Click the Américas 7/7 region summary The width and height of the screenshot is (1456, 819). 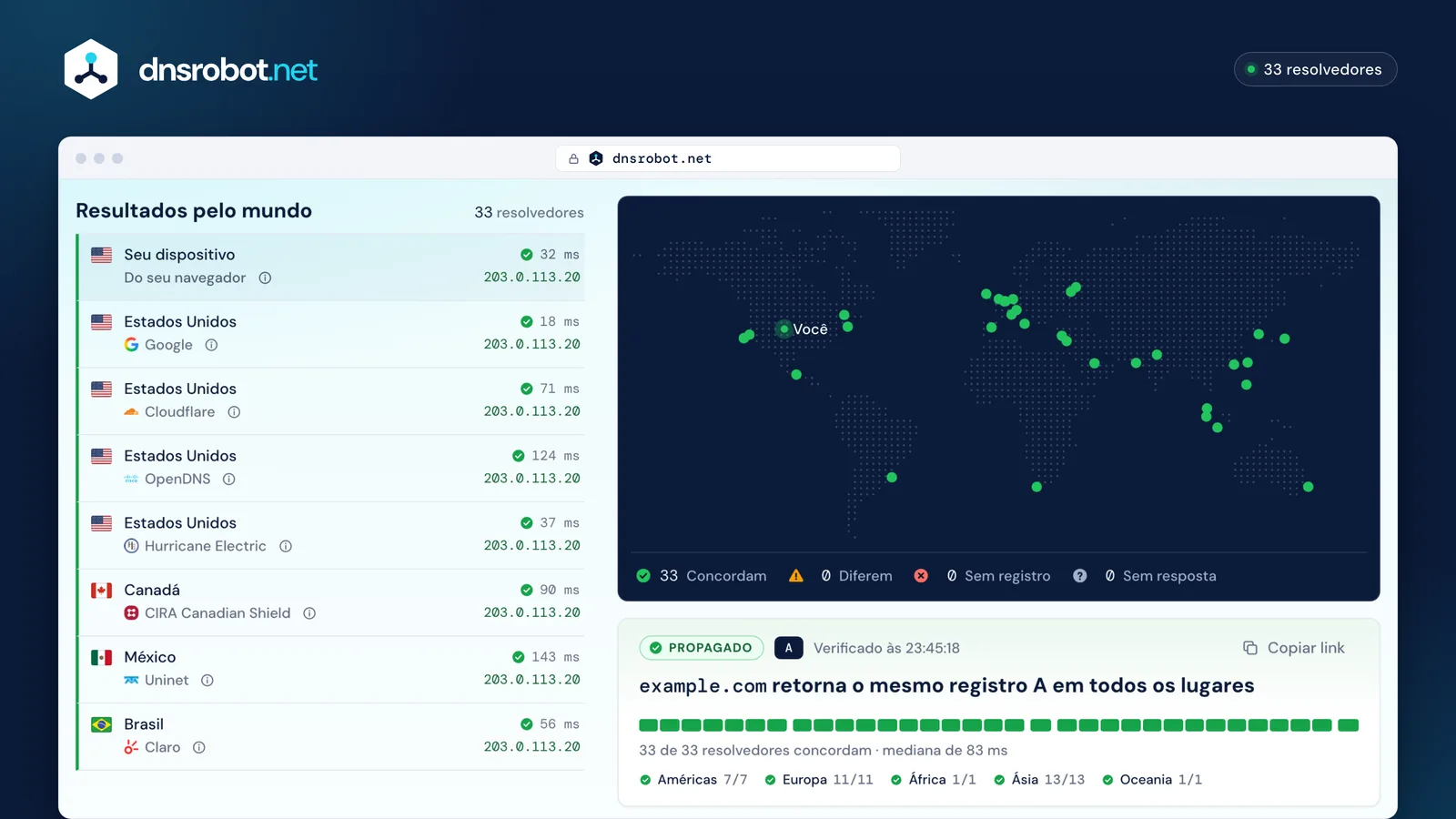[693, 780]
